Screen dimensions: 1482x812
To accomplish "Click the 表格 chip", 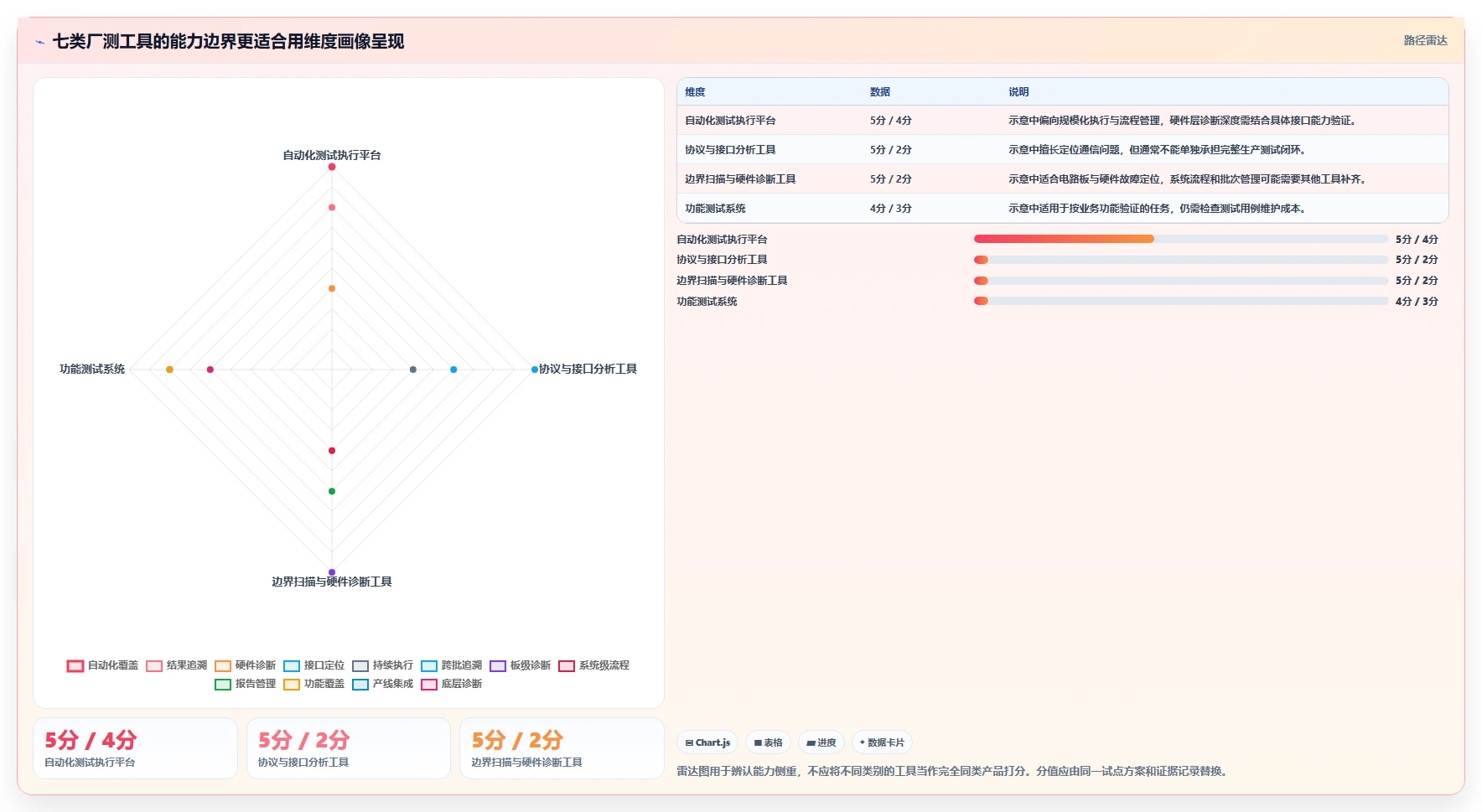I will click(768, 742).
